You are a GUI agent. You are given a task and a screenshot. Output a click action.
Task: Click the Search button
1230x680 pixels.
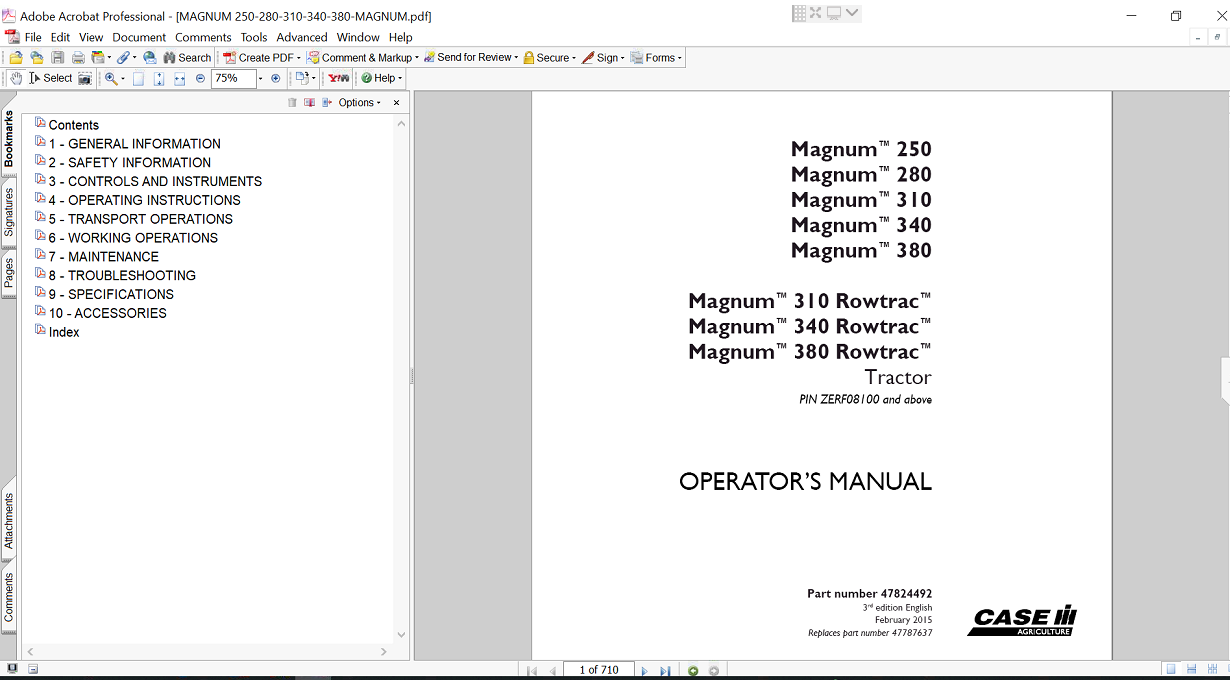click(187, 58)
